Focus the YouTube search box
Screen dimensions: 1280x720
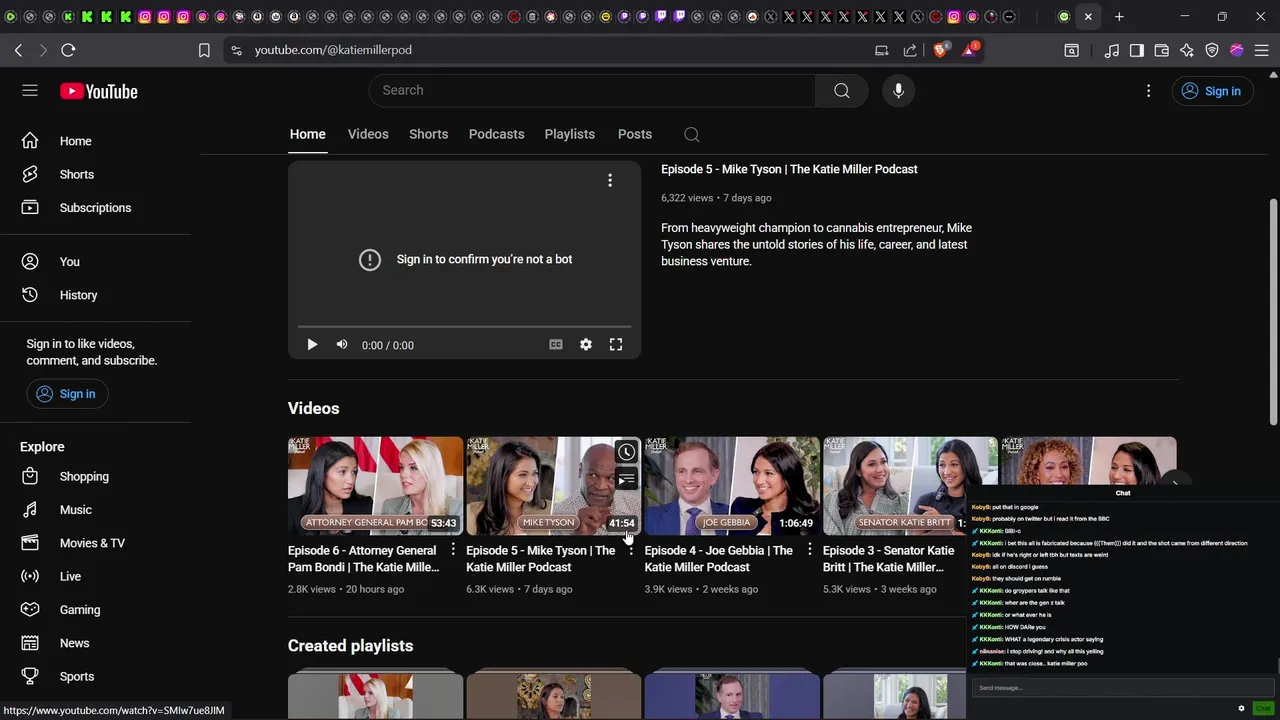[593, 90]
